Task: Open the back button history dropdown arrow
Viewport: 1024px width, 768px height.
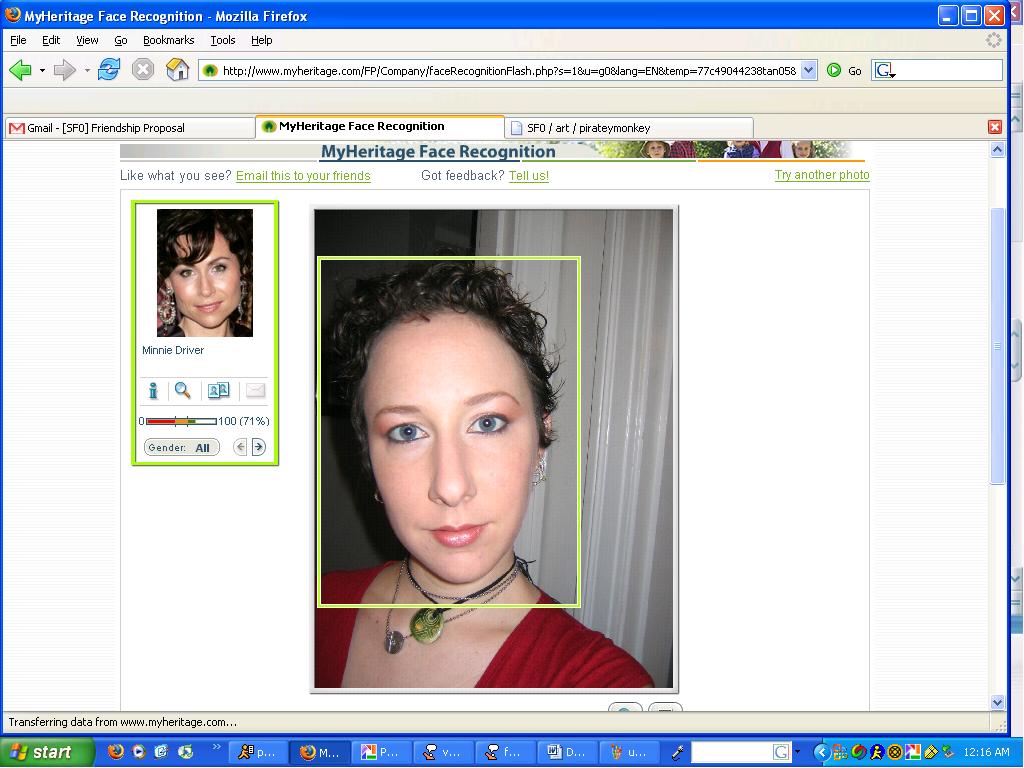Action: tap(42, 70)
